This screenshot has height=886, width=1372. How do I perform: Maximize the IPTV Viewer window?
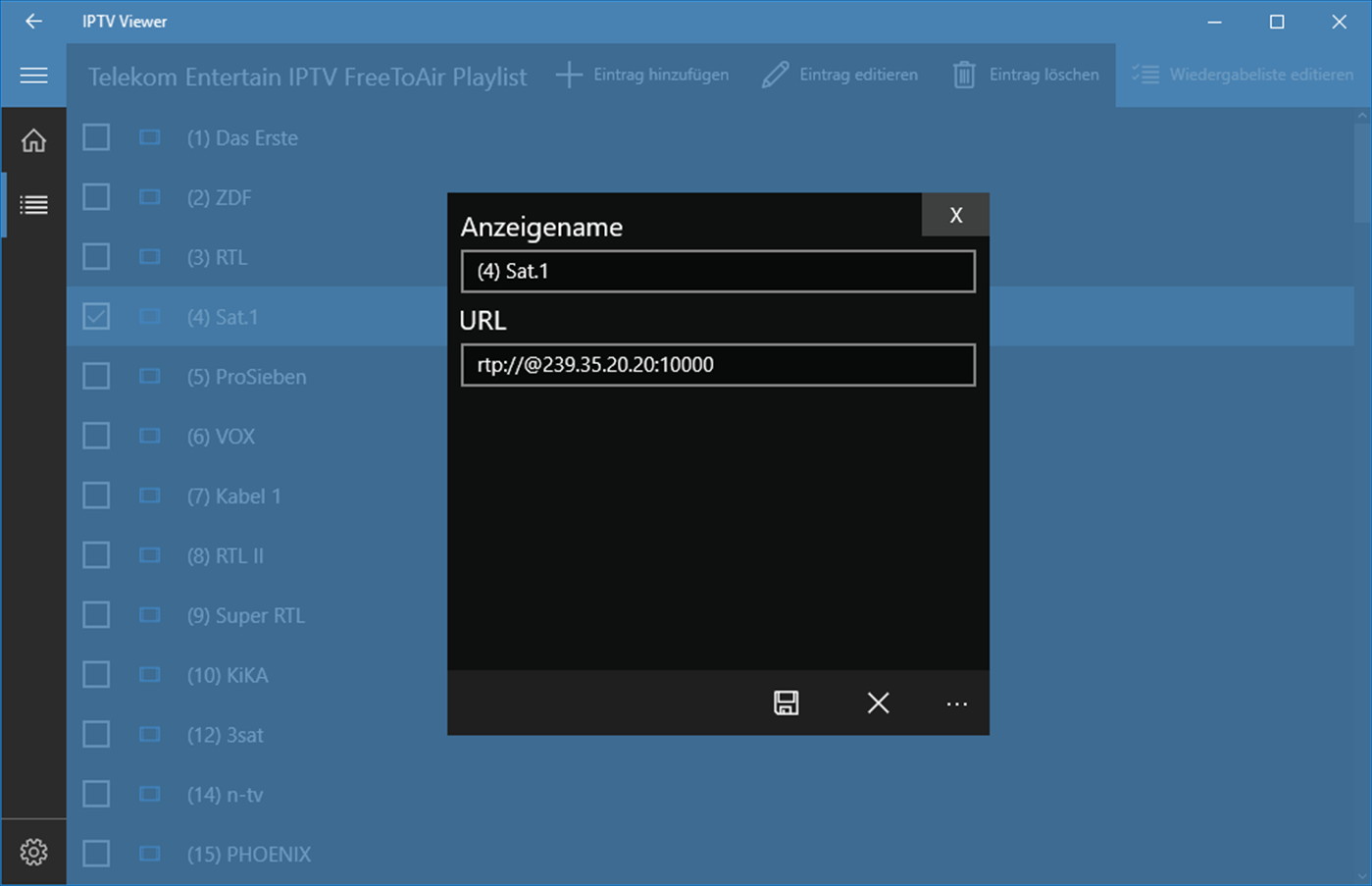1276,22
